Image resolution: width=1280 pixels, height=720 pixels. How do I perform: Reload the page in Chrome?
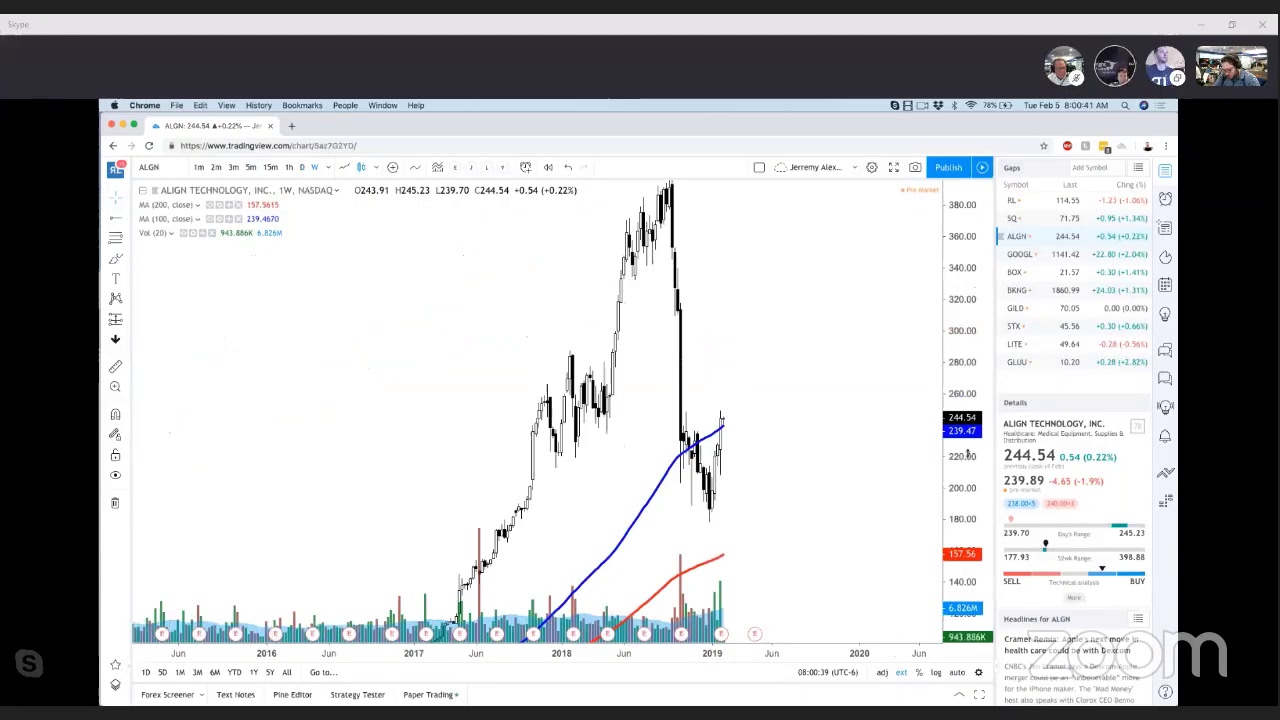(149, 146)
